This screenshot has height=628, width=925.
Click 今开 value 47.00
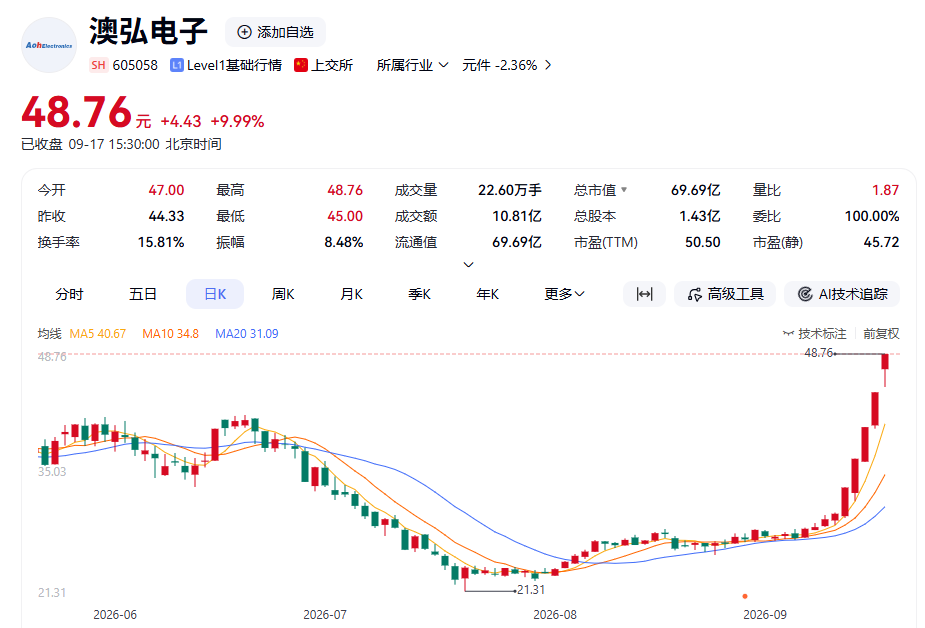coord(166,190)
